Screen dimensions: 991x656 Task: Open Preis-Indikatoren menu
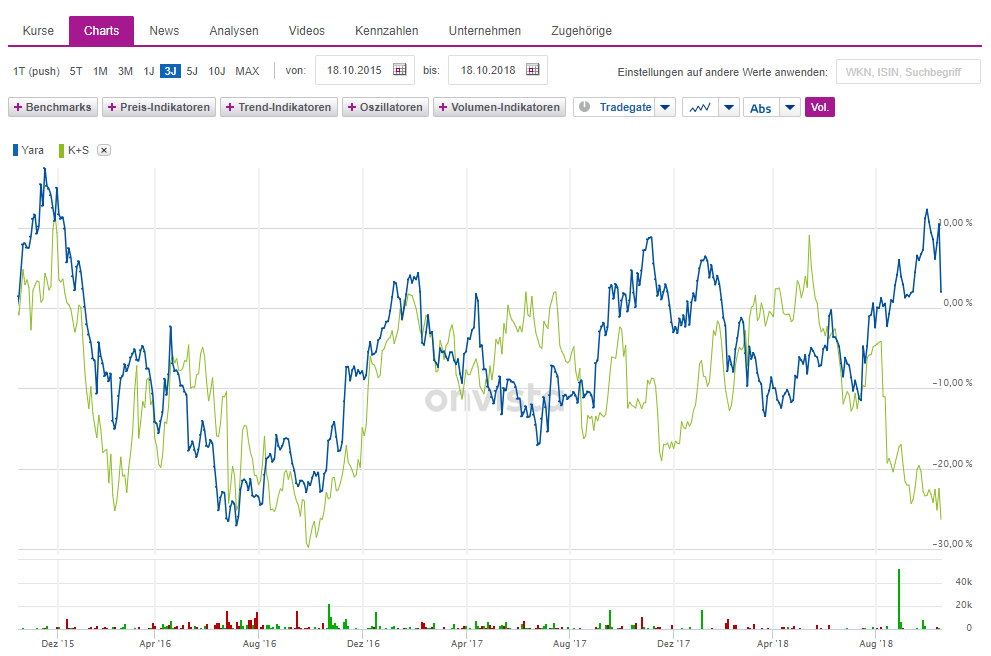click(x=159, y=107)
